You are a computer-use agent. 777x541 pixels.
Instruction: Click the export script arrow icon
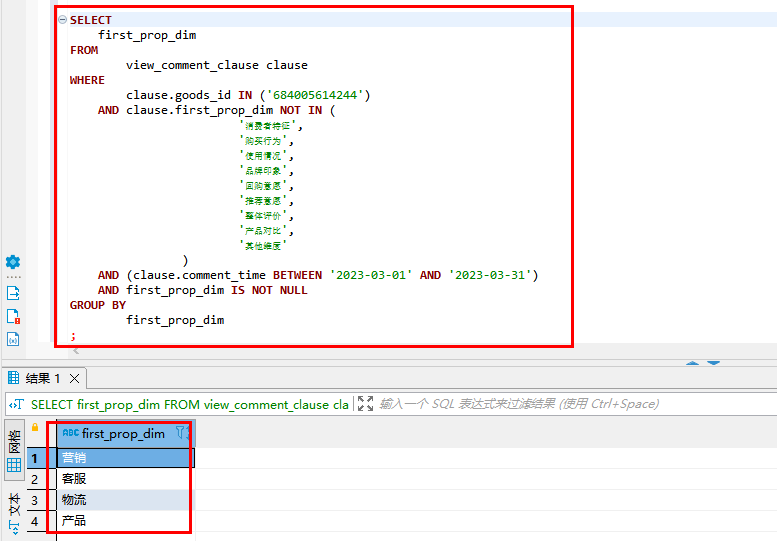tap(13, 293)
